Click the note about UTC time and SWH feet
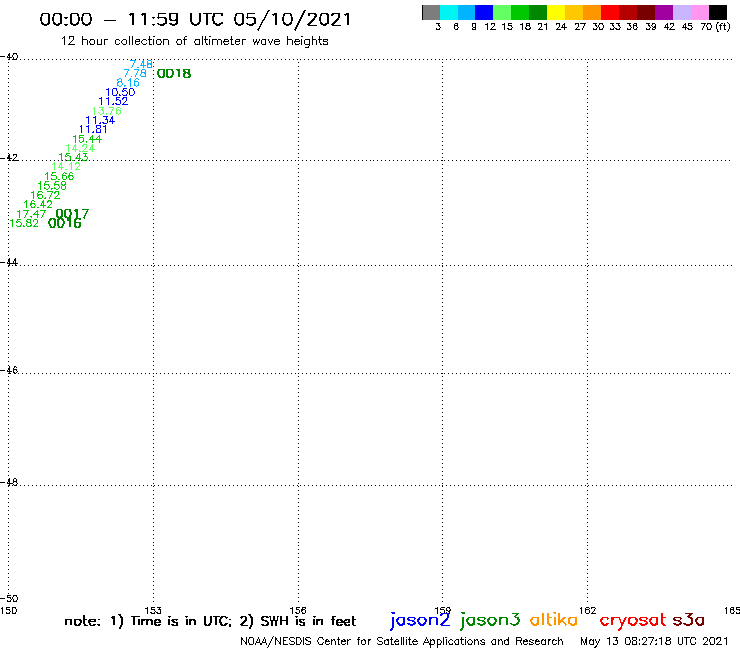 [210, 621]
